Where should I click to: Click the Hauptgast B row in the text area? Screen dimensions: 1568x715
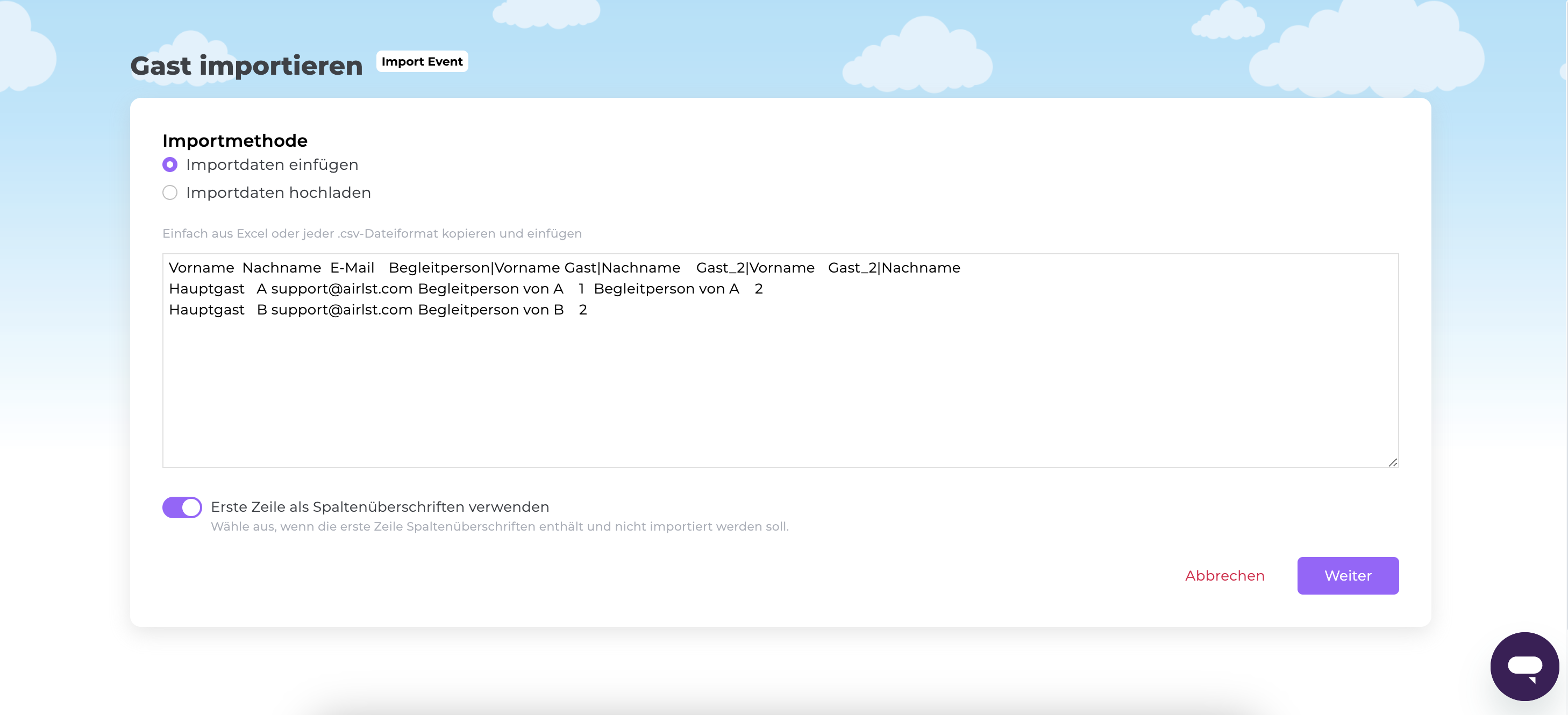click(x=378, y=310)
